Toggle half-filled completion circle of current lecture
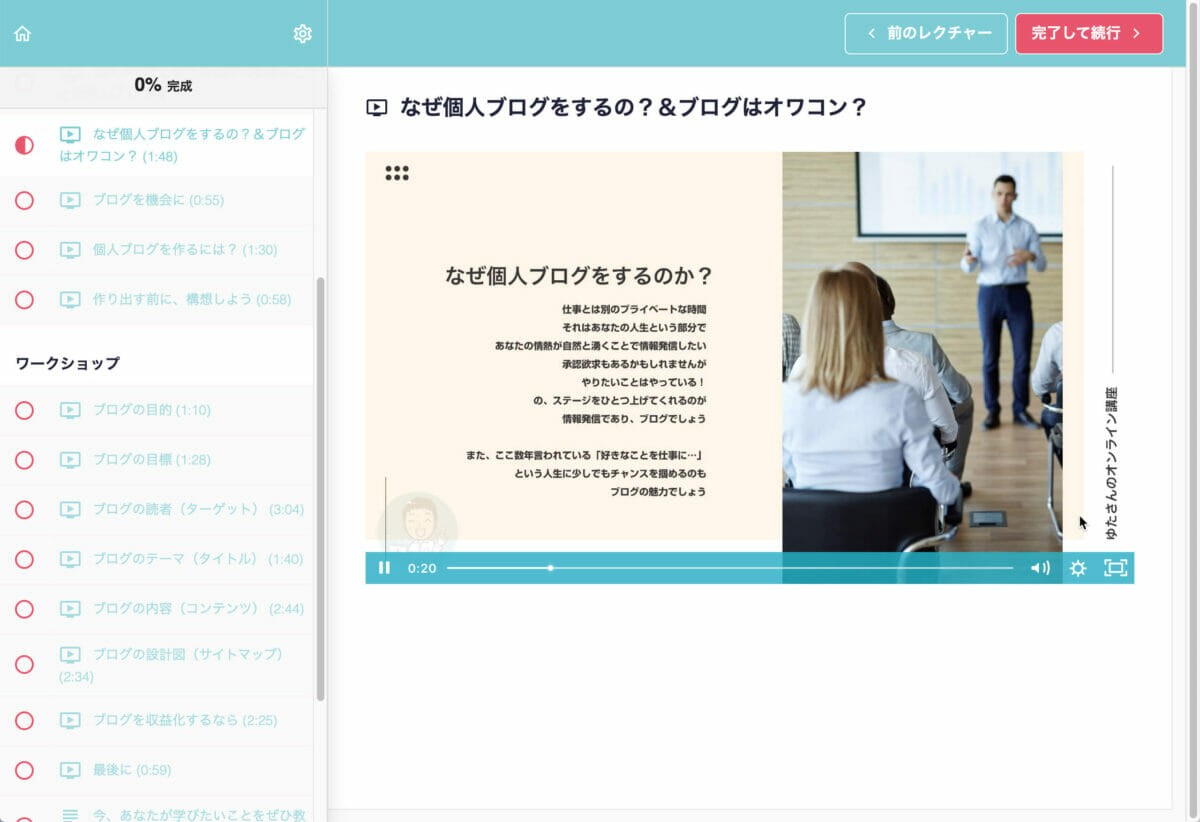This screenshot has height=822, width=1200. point(24,145)
